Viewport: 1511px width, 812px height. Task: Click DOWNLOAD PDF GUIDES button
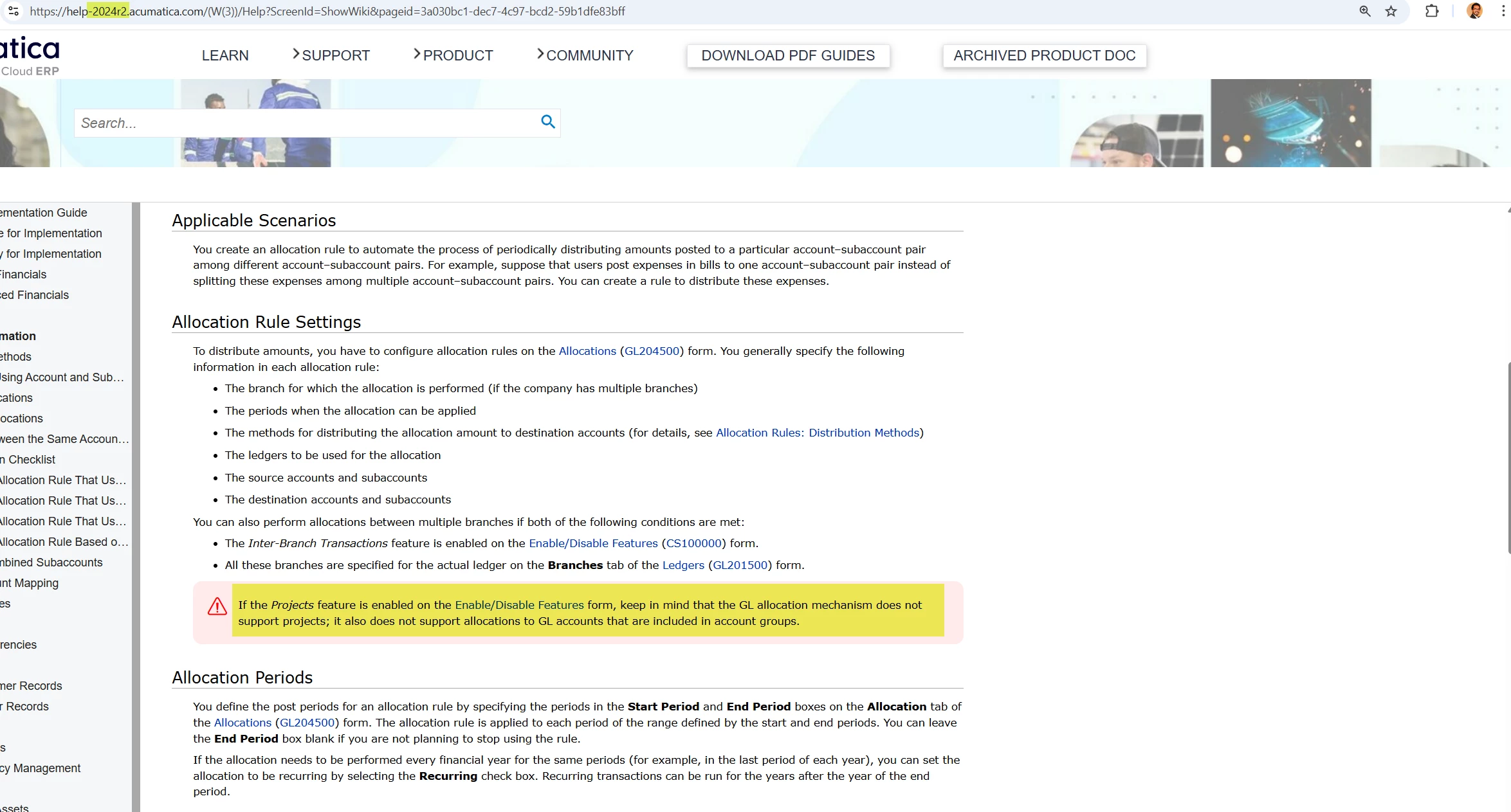click(787, 56)
